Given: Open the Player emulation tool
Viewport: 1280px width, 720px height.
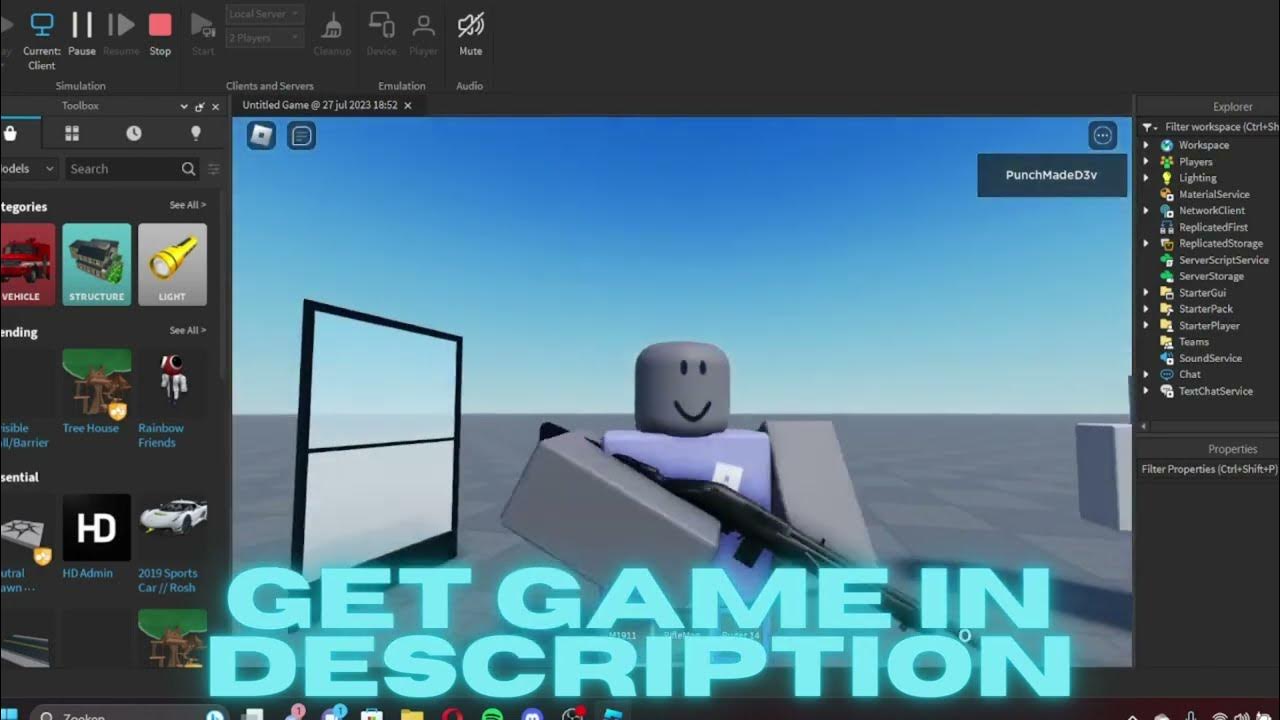Looking at the screenshot, I should click(x=423, y=33).
